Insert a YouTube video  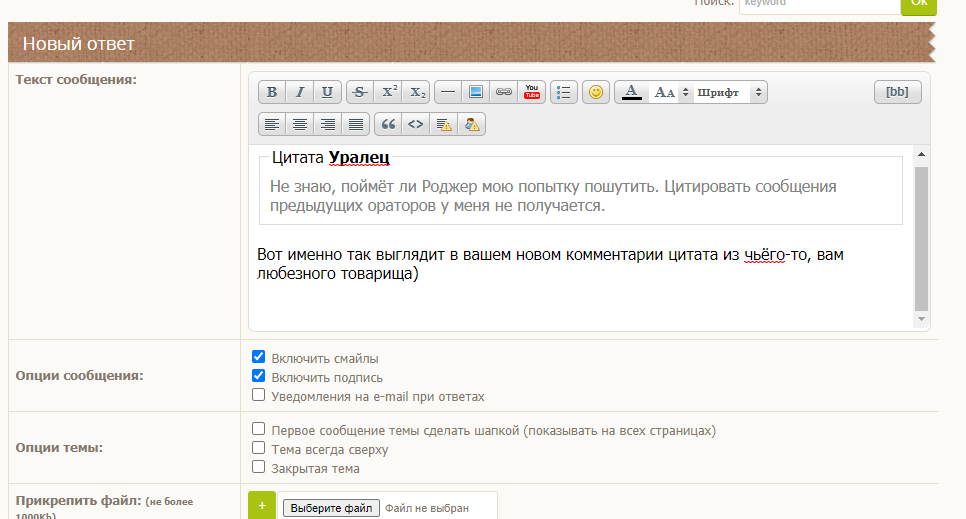click(x=531, y=92)
